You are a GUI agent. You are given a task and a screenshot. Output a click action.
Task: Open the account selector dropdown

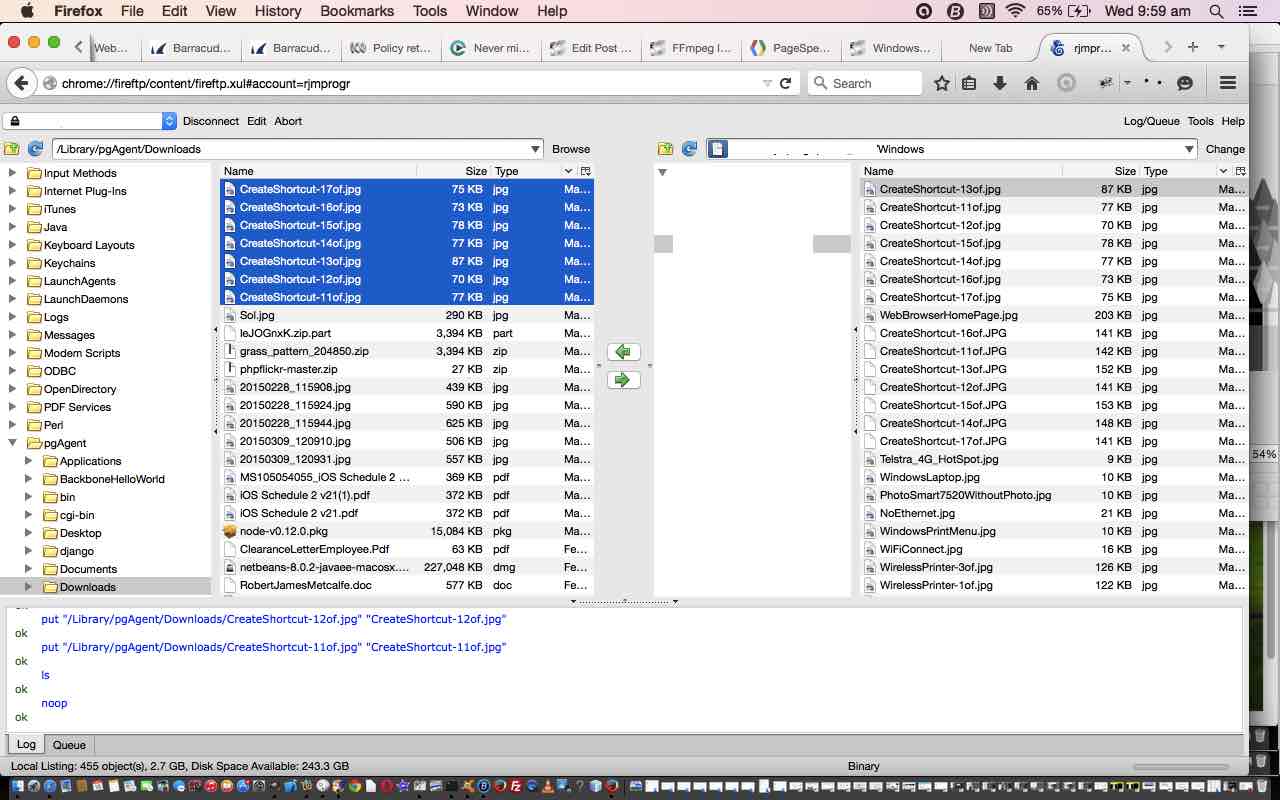pos(169,121)
